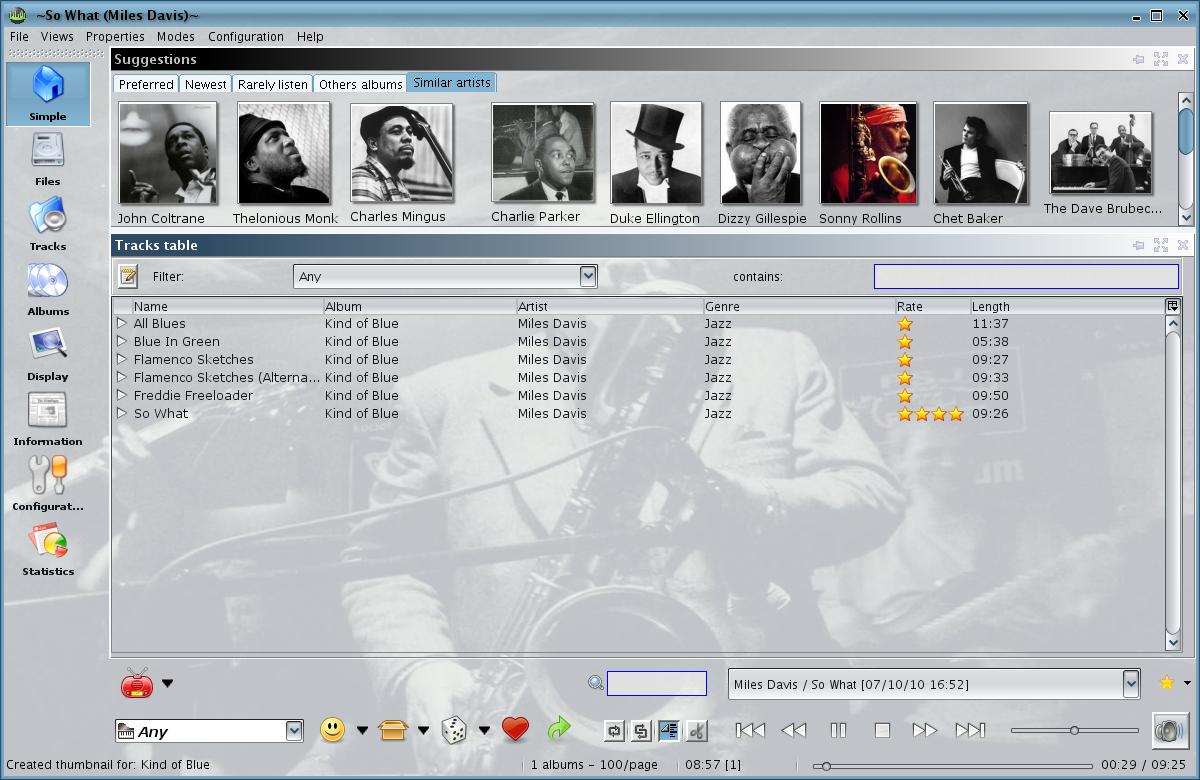Select Dizzy Gillespie thumbnail
The height and width of the screenshot is (780, 1200).
pos(760,154)
